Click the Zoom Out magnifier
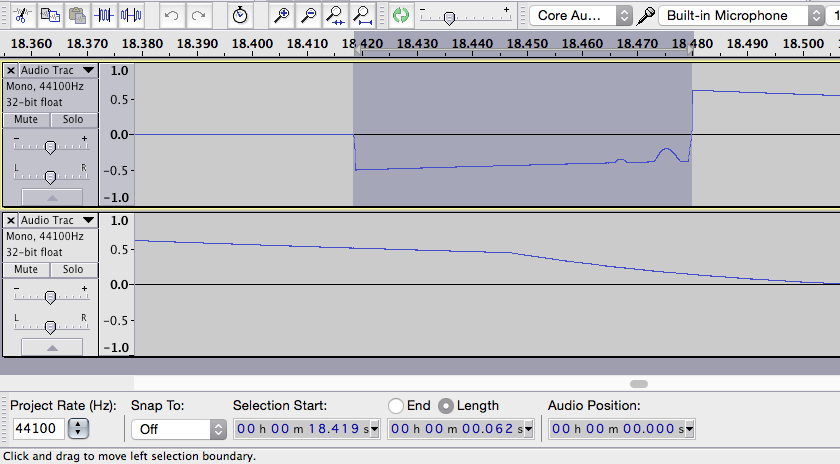Viewport: 840px width, 464px height. pos(310,15)
